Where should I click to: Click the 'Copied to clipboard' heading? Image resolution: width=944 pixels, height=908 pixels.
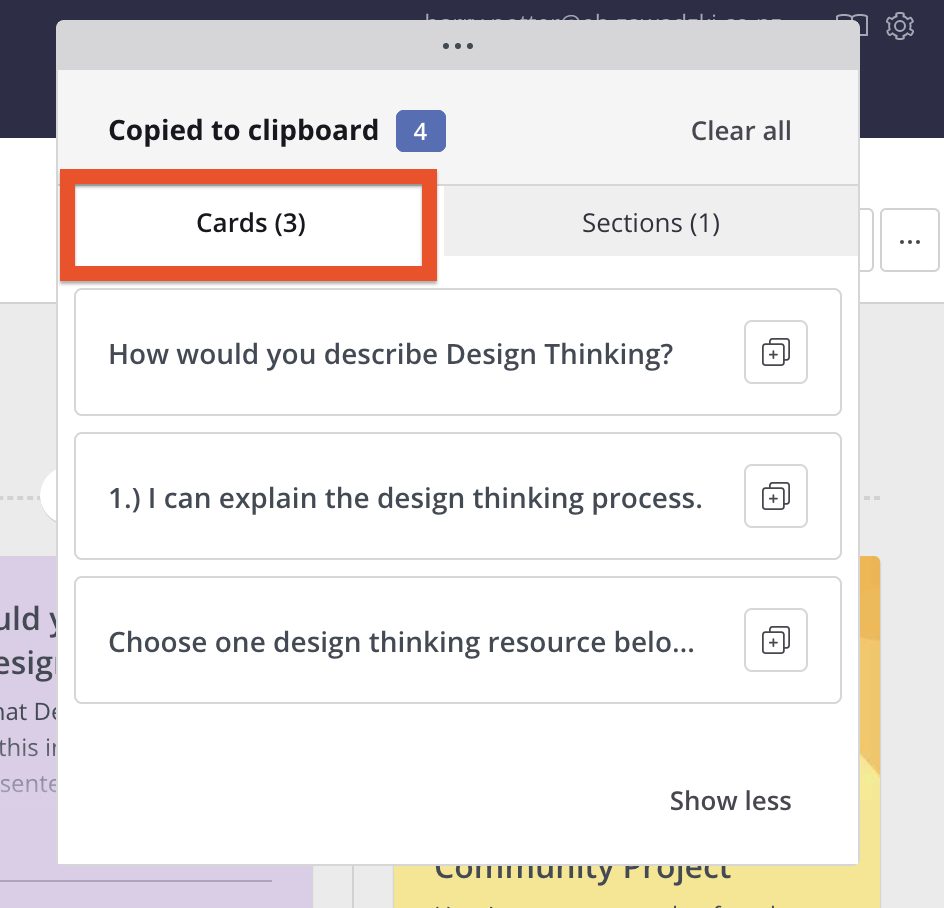[243, 131]
